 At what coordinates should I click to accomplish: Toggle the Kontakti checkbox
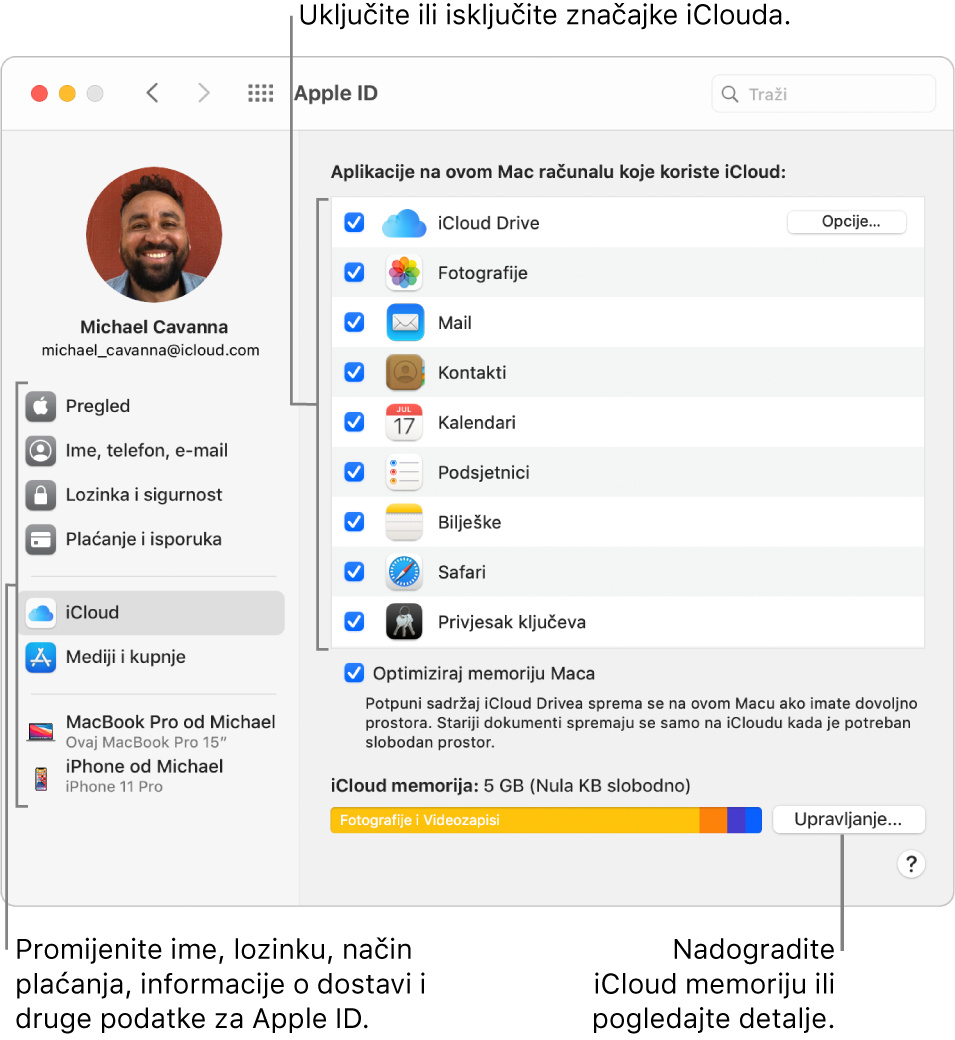[354, 372]
